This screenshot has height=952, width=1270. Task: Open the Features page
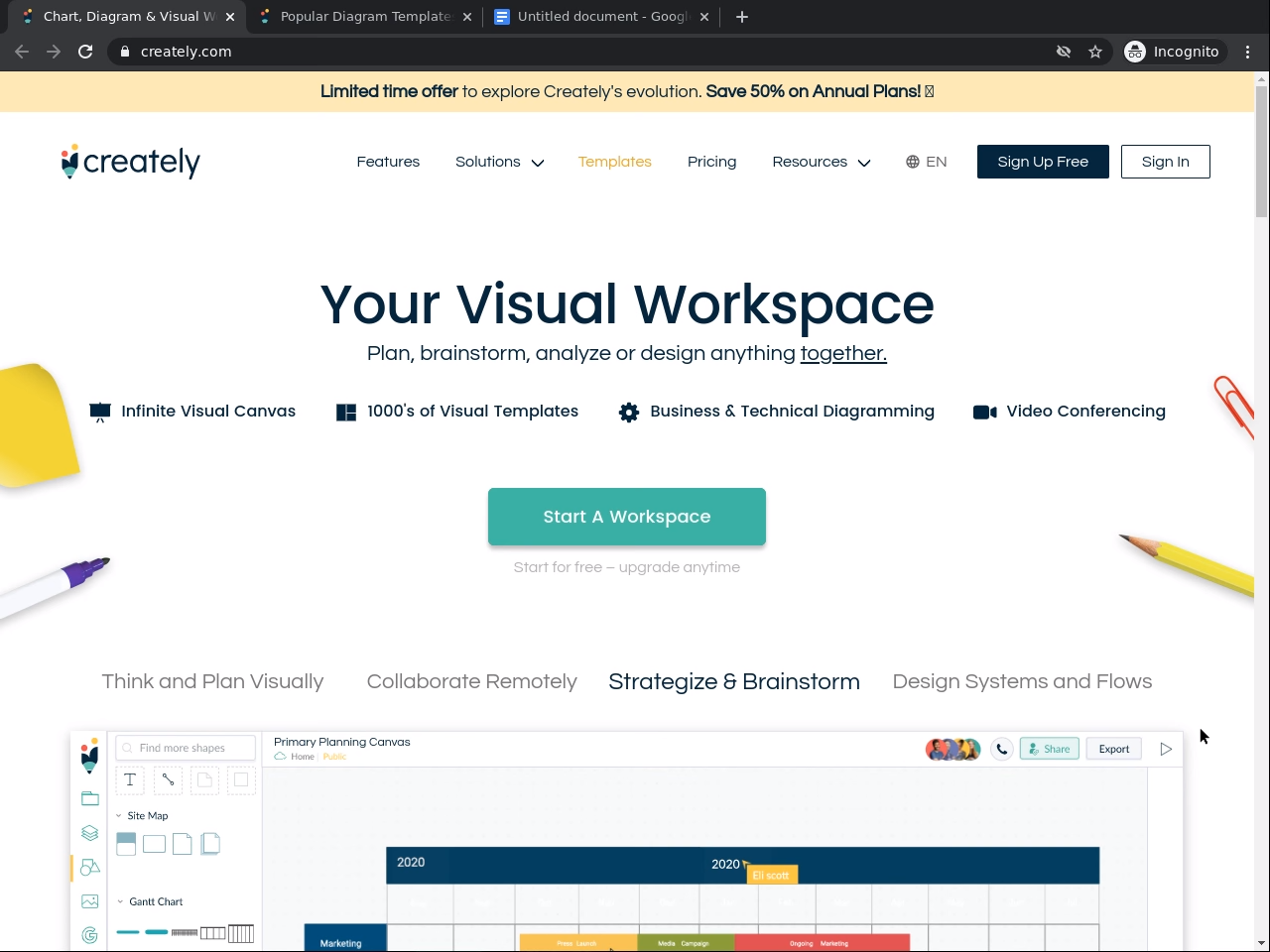[x=388, y=162]
